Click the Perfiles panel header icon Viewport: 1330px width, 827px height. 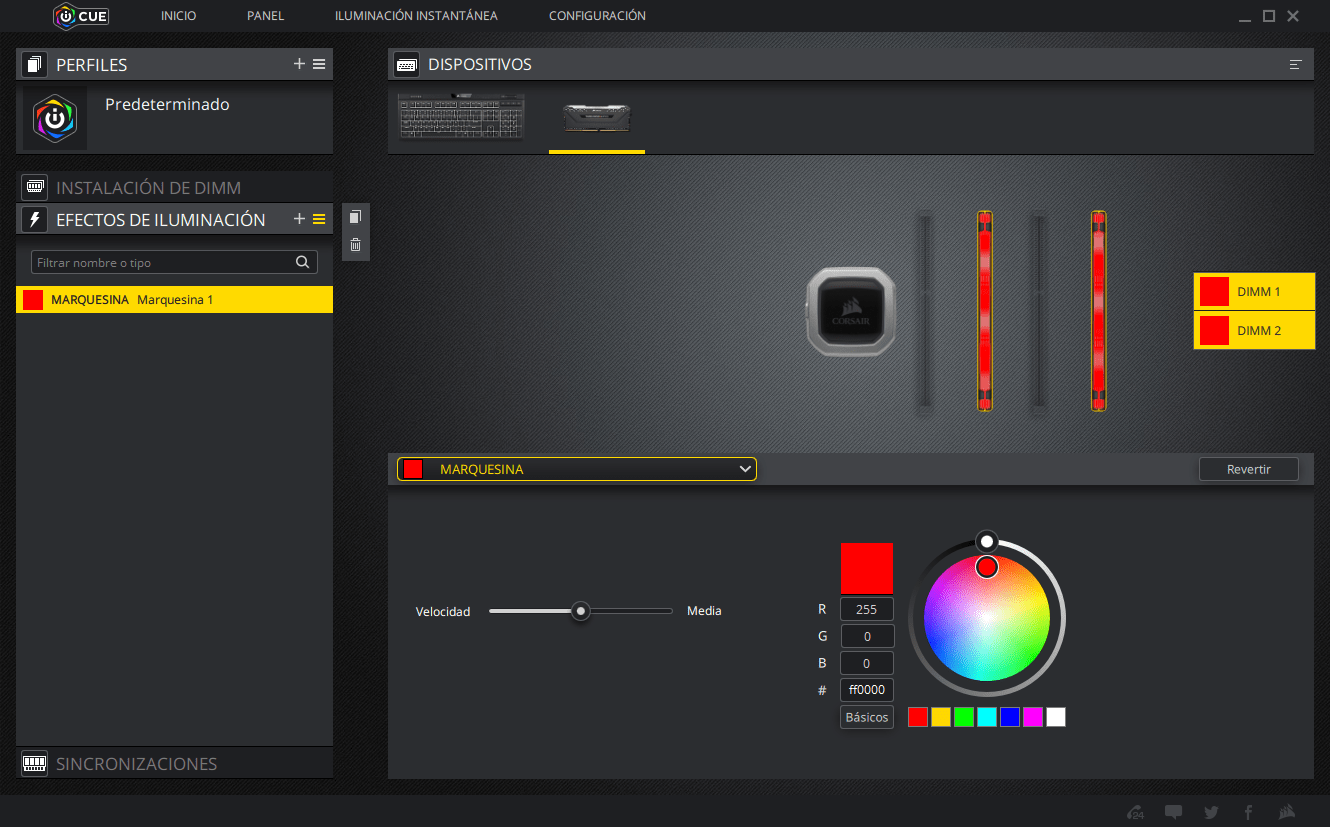(36, 65)
